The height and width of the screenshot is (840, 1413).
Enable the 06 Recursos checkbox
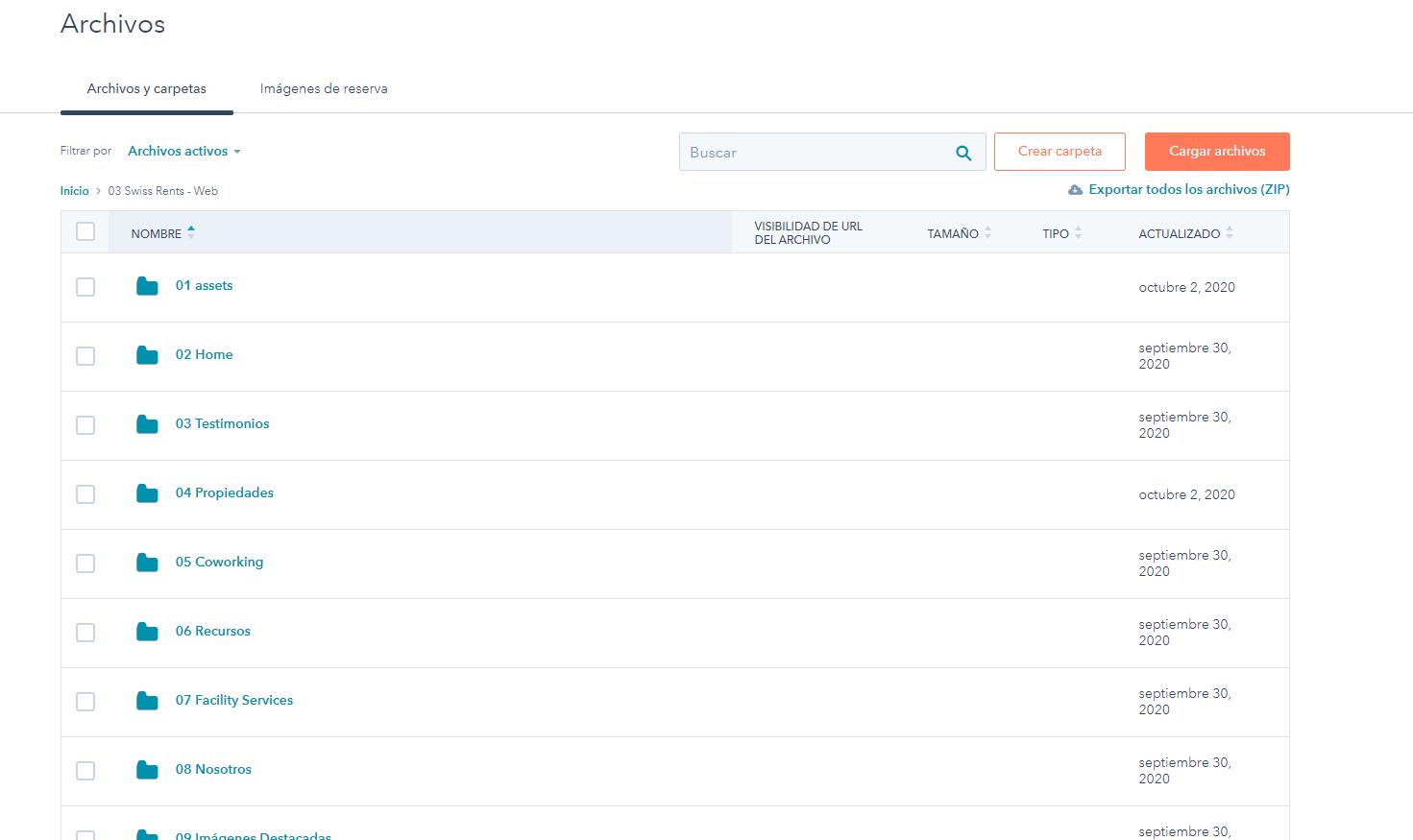85,633
